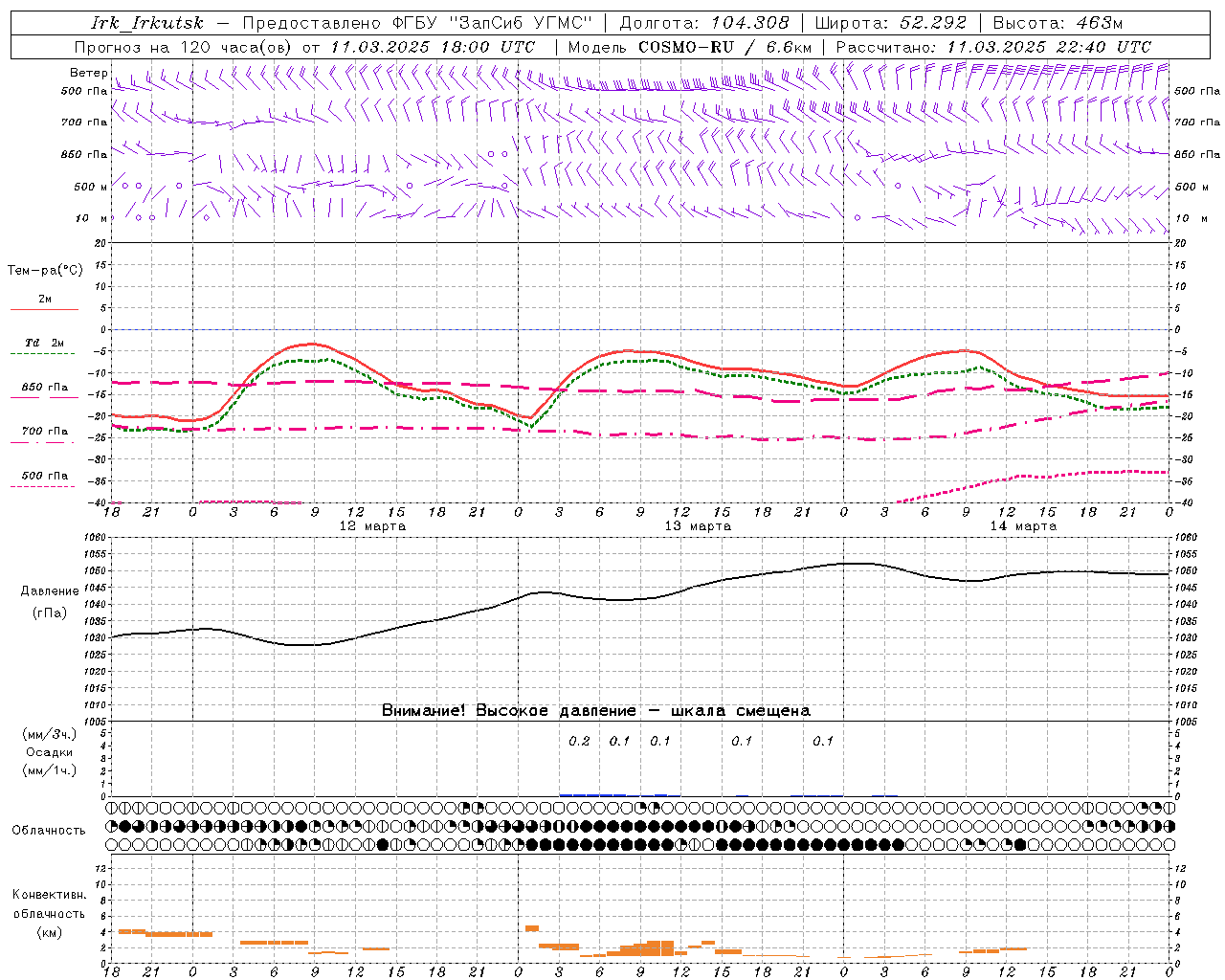Click the Широта: 52.292 header value

[x=891, y=23]
